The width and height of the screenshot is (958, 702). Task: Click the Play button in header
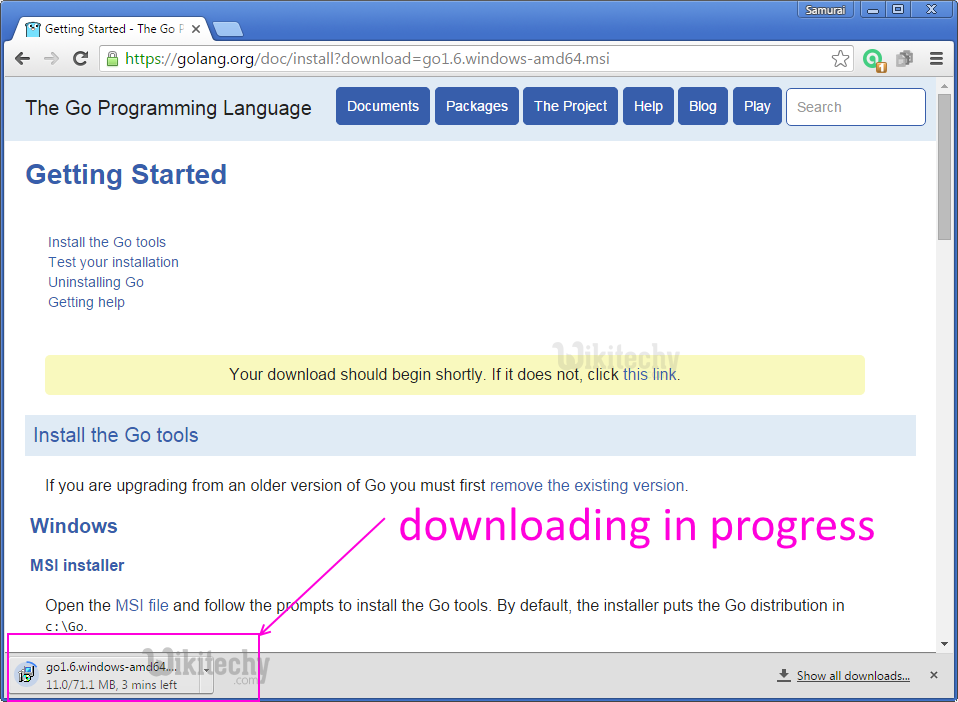point(757,106)
